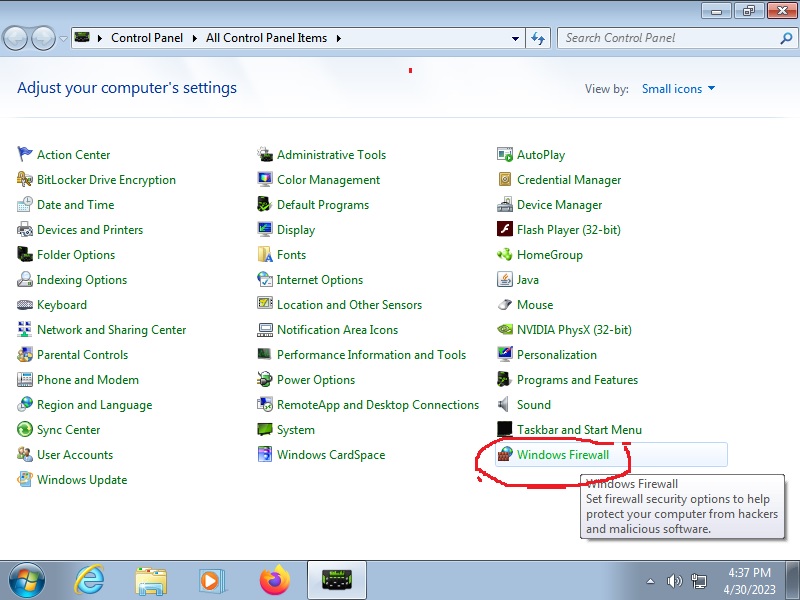
Task: Open the AutoPlay link
Action: pos(541,155)
